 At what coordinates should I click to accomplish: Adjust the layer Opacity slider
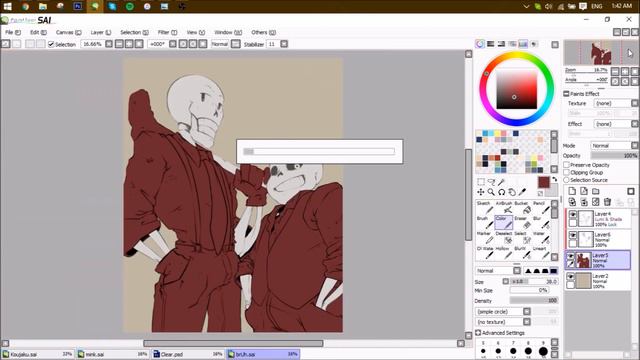(x=614, y=156)
